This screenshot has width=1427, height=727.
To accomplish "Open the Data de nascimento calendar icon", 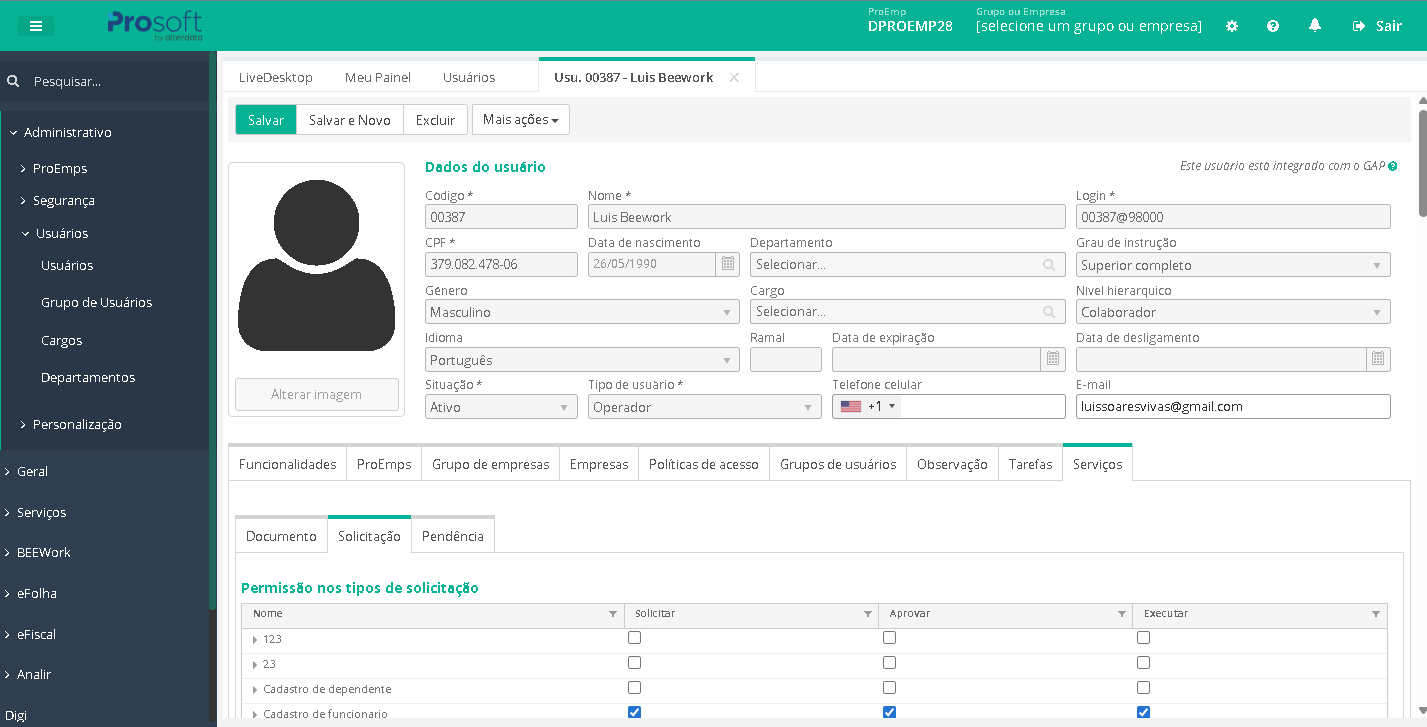I will pyautogui.click(x=728, y=265).
